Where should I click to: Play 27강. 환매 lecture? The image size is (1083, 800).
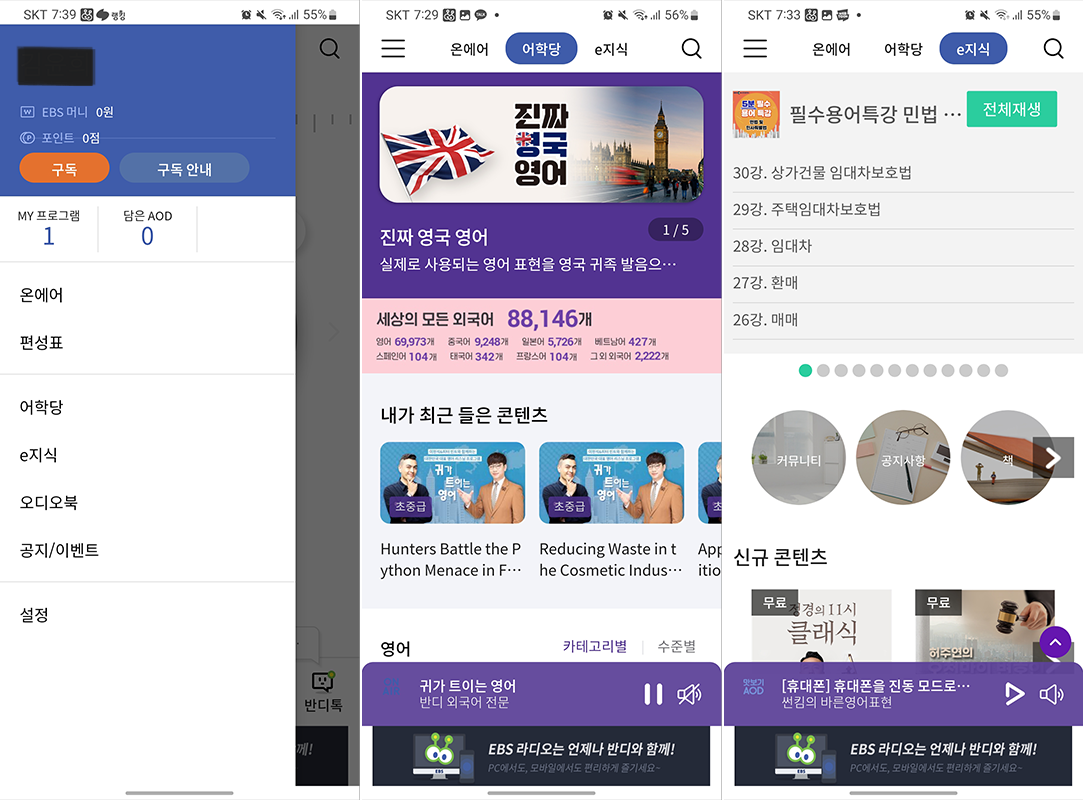coord(903,283)
